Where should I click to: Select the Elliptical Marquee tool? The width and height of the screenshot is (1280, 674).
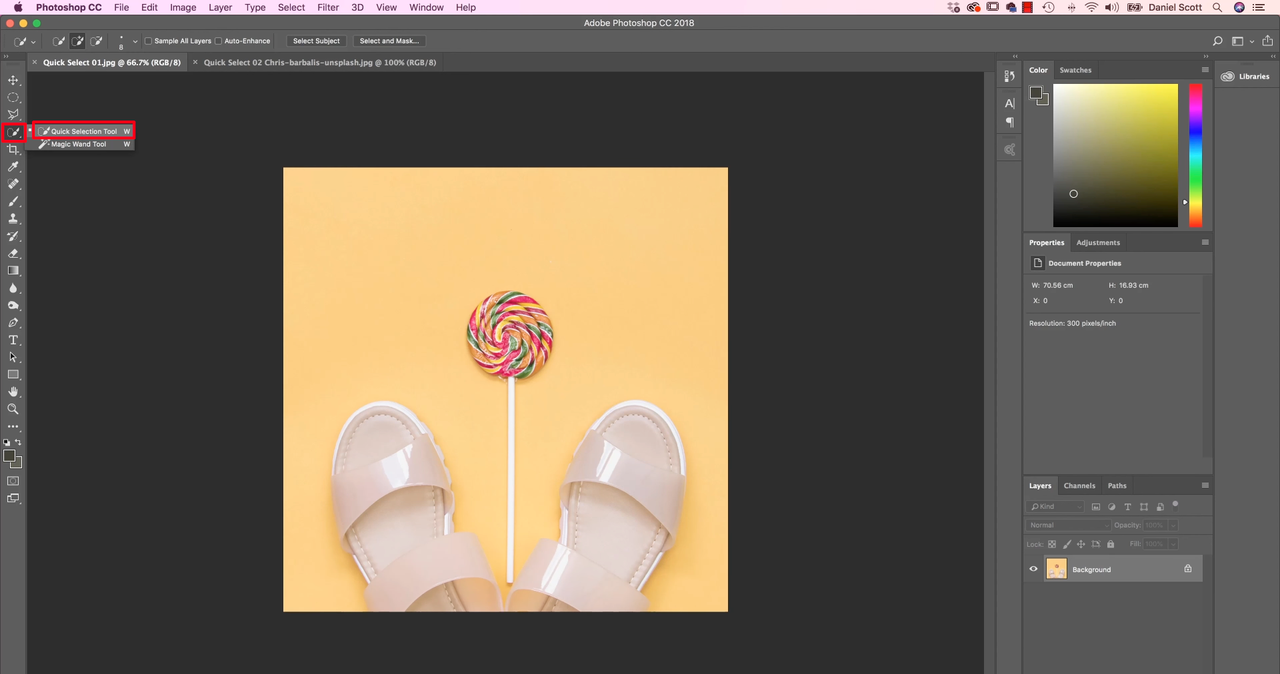tap(13, 97)
